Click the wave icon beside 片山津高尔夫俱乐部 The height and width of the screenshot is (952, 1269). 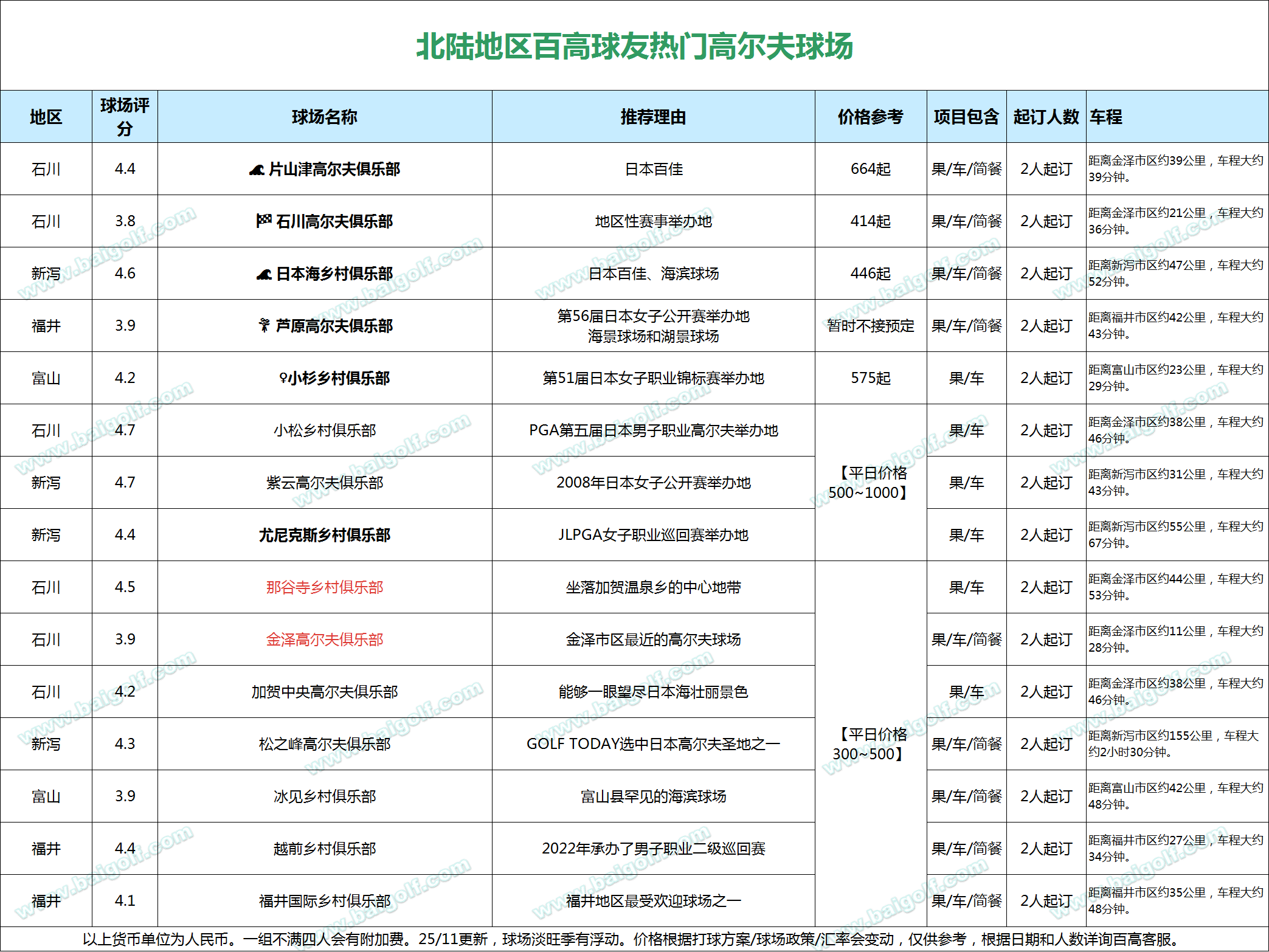(x=257, y=170)
